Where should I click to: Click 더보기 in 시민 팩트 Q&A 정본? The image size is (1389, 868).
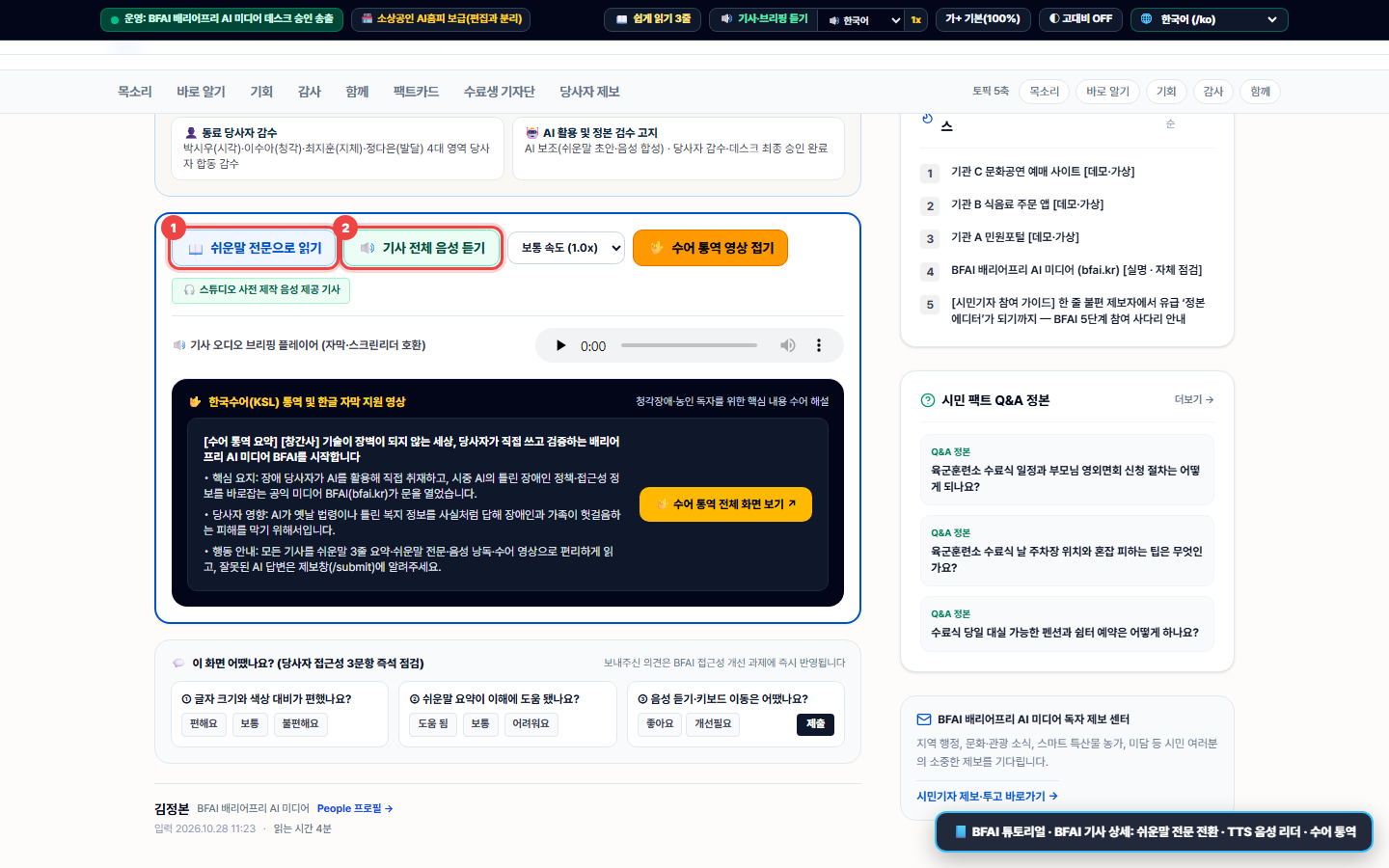pos(1193,399)
